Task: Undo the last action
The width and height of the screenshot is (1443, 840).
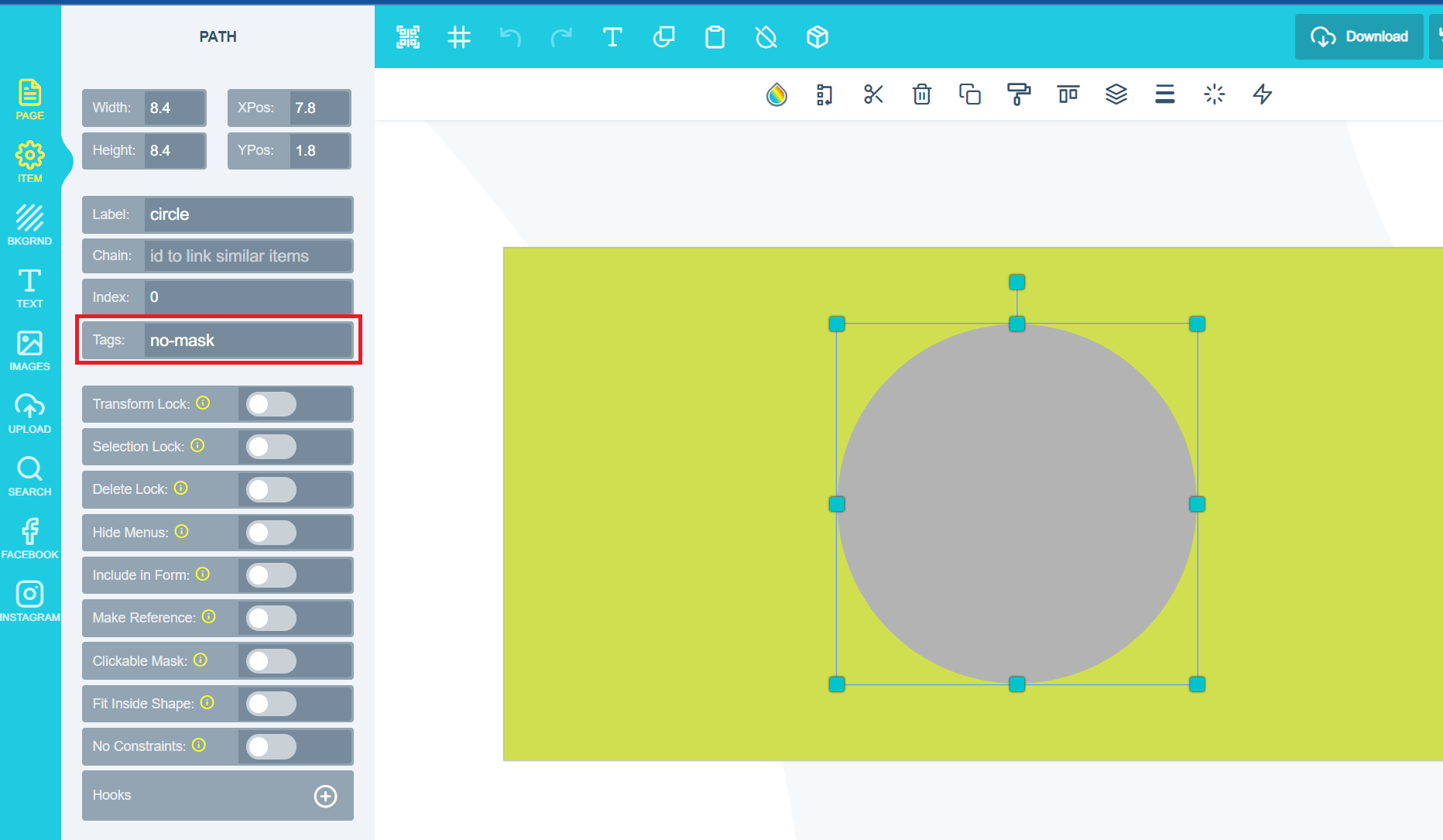Action: pos(510,37)
